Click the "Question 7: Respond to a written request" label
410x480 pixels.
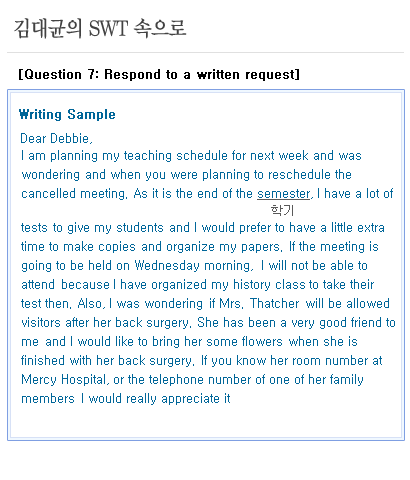coord(159,74)
